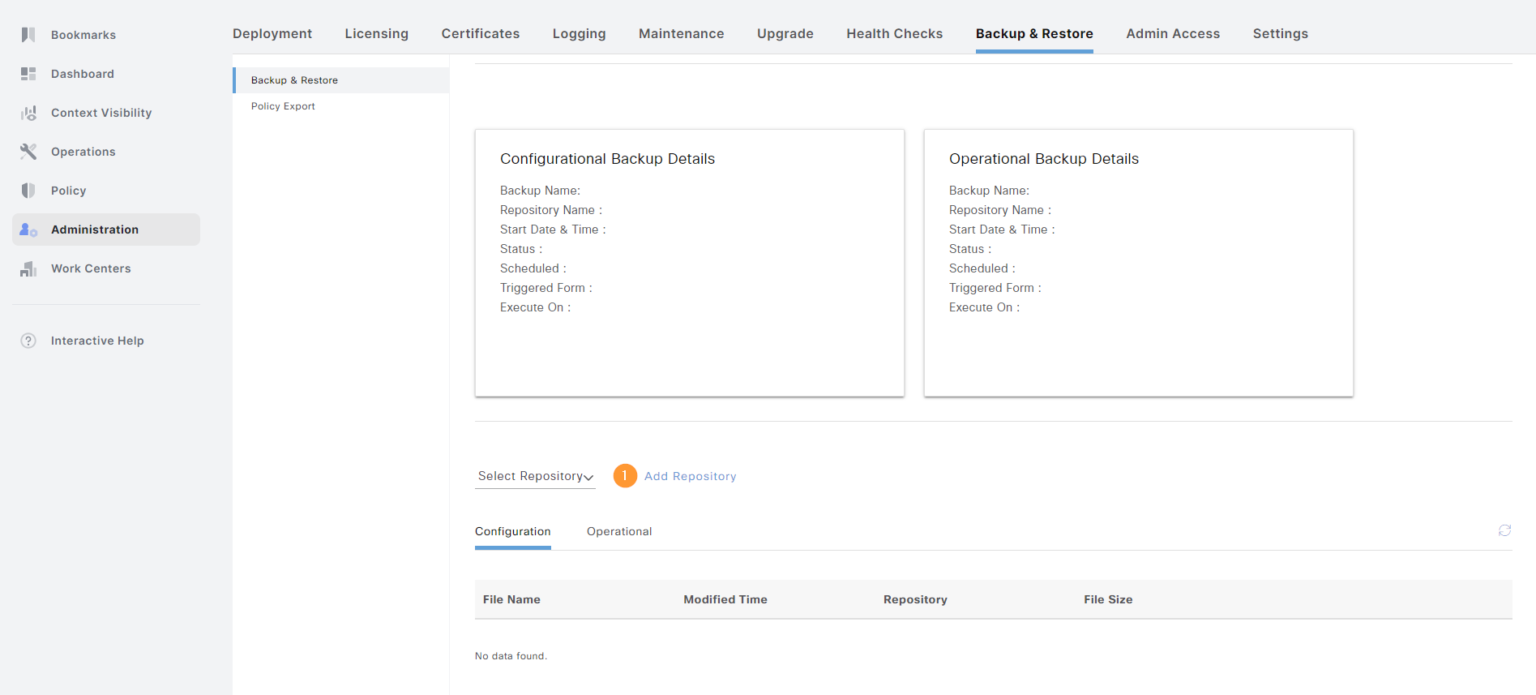Open Work Centers via sidebar icon
Viewport: 1536px width, 695px height.
(27, 268)
